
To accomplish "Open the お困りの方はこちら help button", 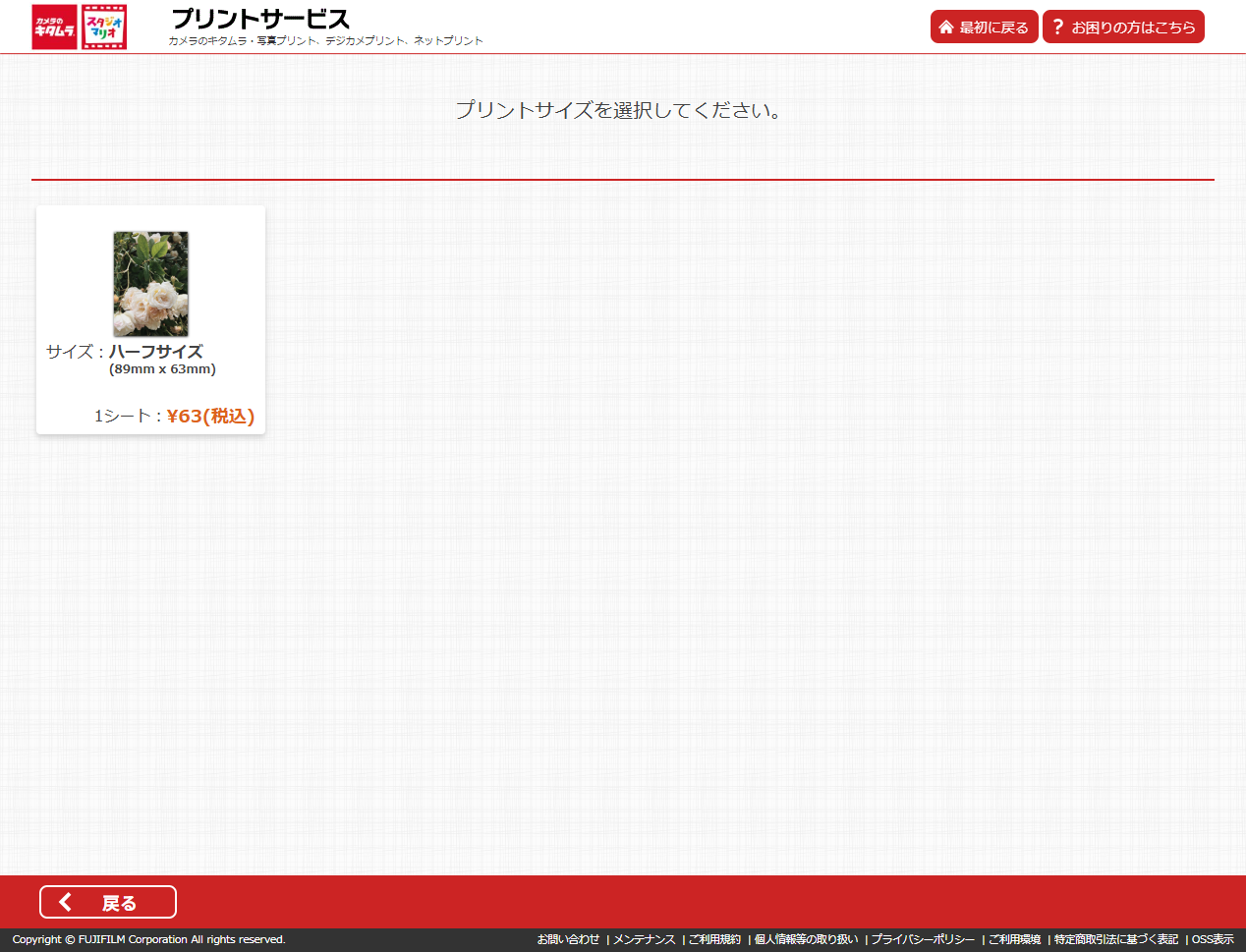I will pos(1123,28).
